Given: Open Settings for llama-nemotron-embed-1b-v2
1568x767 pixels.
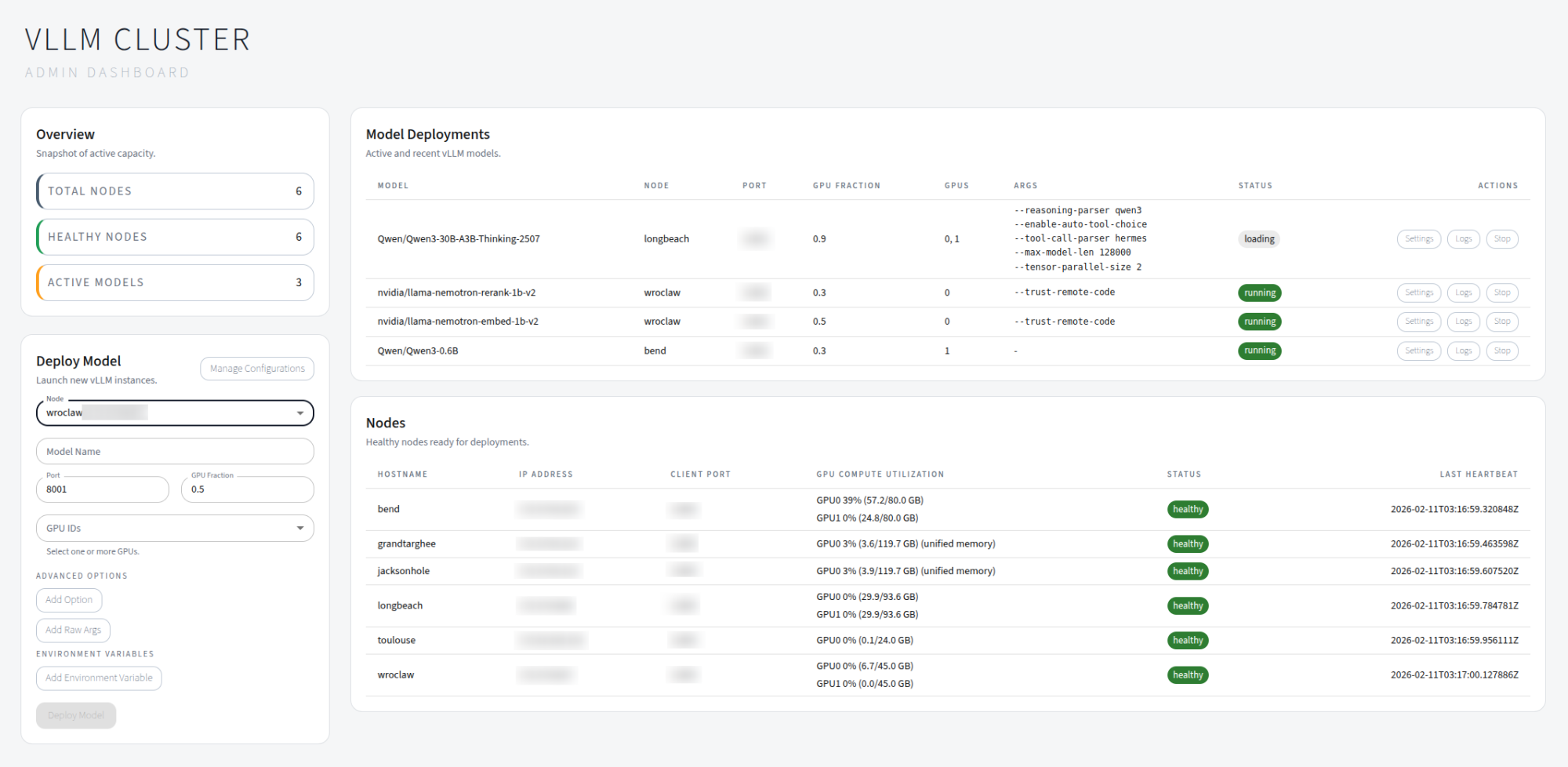Looking at the screenshot, I should [1418, 322].
